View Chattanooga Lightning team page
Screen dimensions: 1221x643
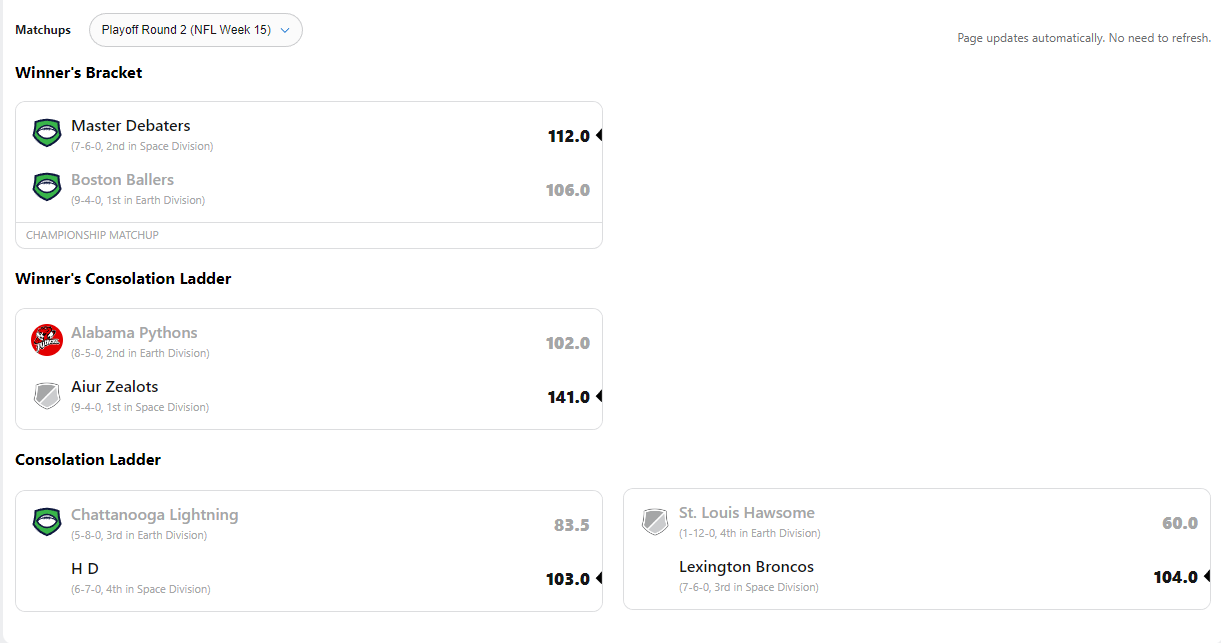pyautogui.click(x=154, y=515)
